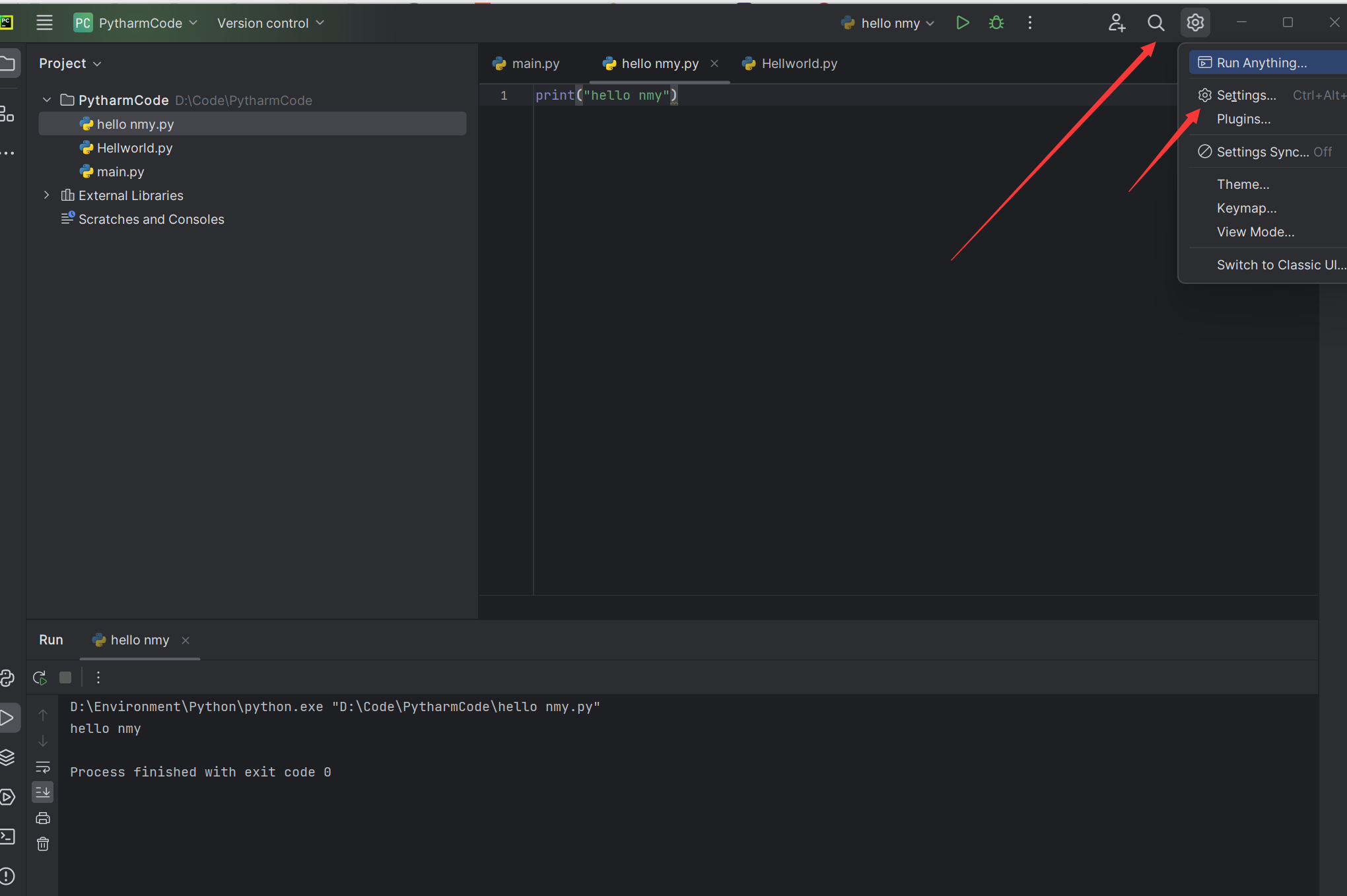Open the Terminal tool window
The width and height of the screenshot is (1347, 896).
(x=7, y=837)
